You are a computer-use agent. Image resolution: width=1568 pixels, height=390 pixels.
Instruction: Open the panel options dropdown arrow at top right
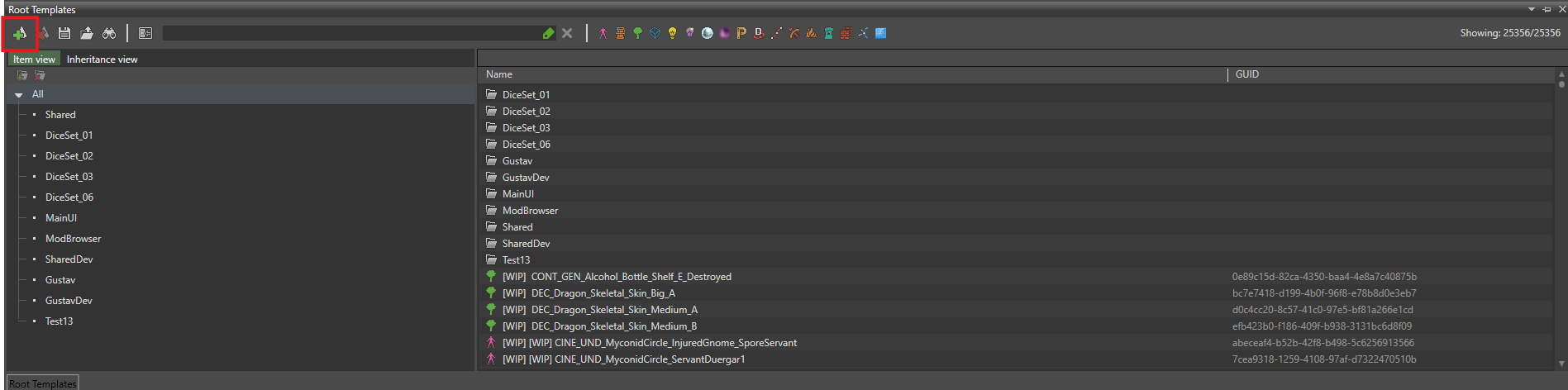click(1531, 9)
